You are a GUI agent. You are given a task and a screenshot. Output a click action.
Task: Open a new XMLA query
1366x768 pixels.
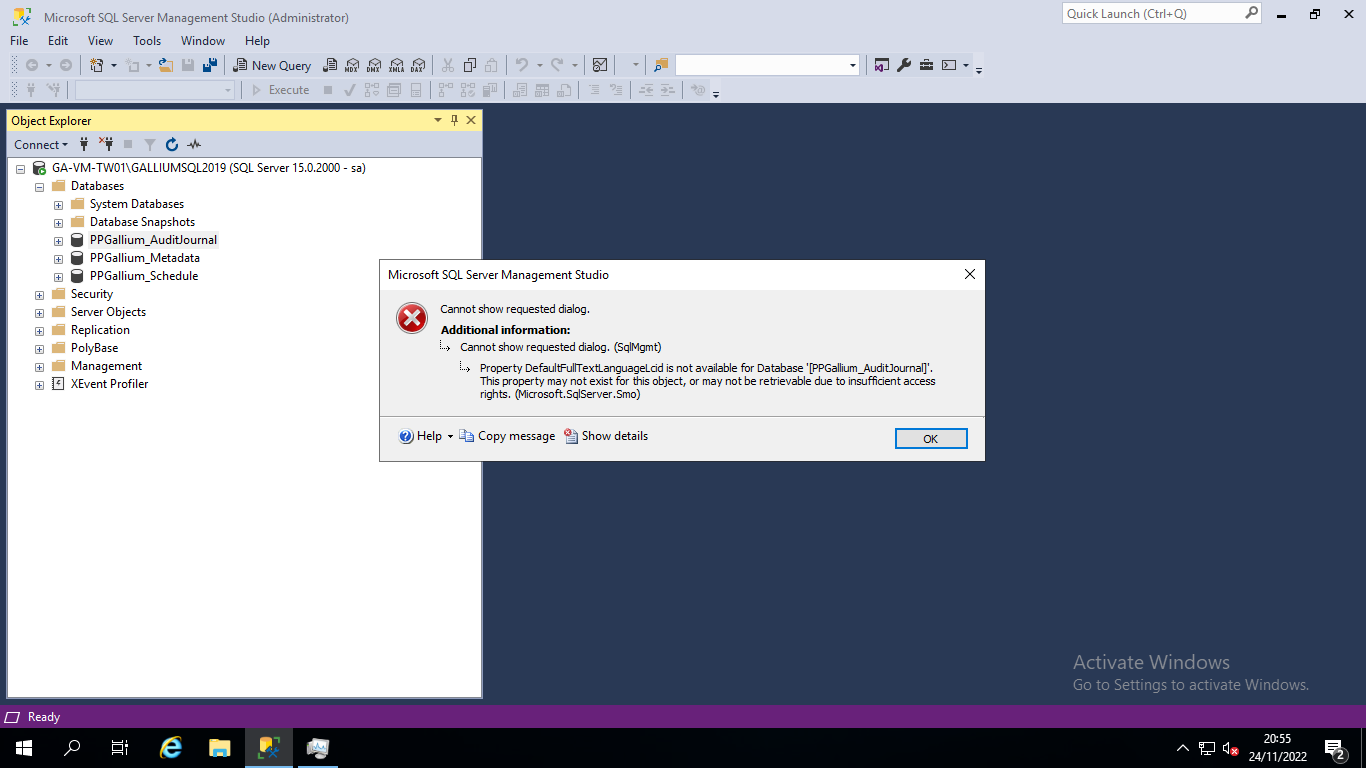396,65
